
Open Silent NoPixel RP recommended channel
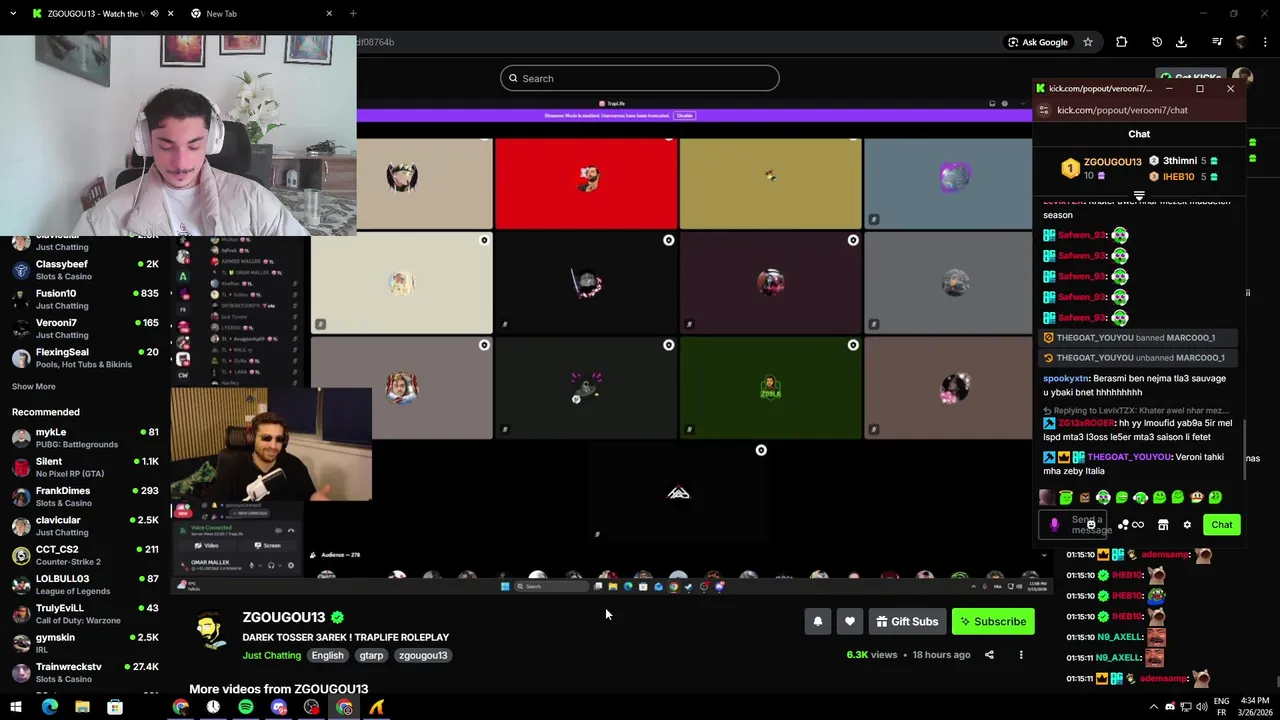(85, 467)
